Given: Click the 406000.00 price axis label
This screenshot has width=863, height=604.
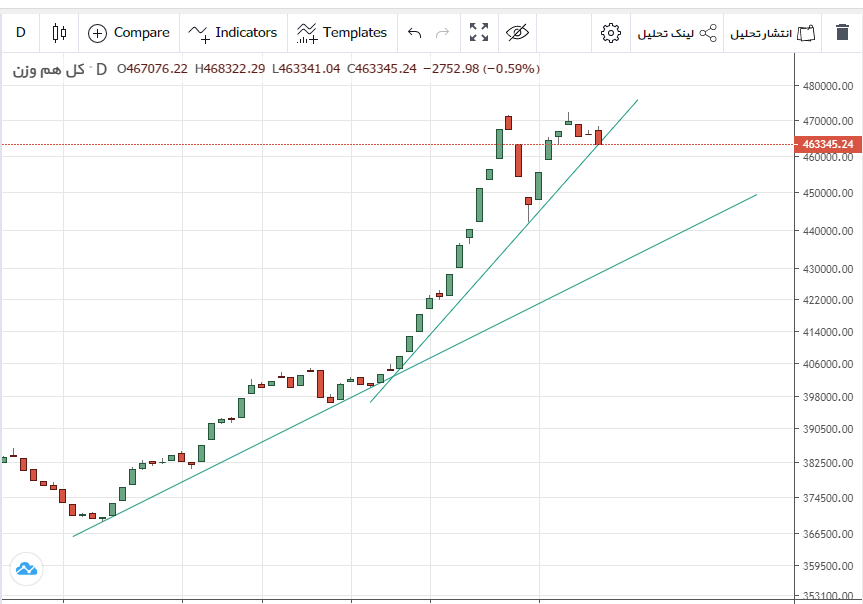Looking at the screenshot, I should click(x=828, y=364).
